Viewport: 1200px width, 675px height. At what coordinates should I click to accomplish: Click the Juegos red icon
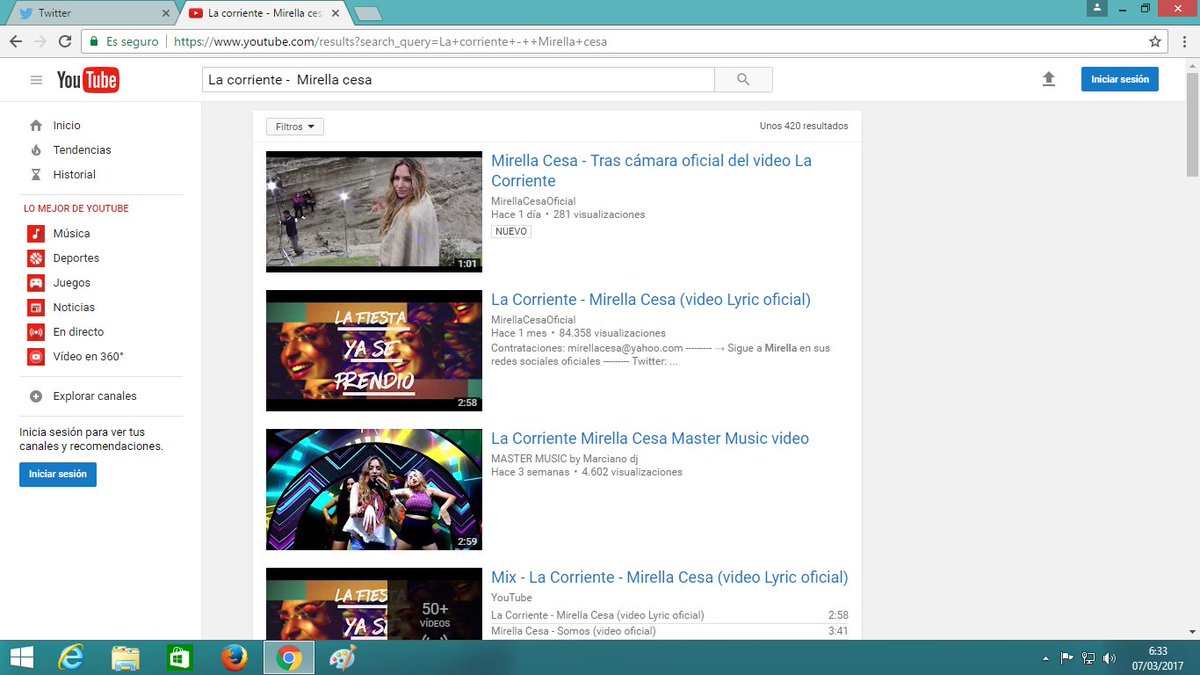click(x=36, y=283)
